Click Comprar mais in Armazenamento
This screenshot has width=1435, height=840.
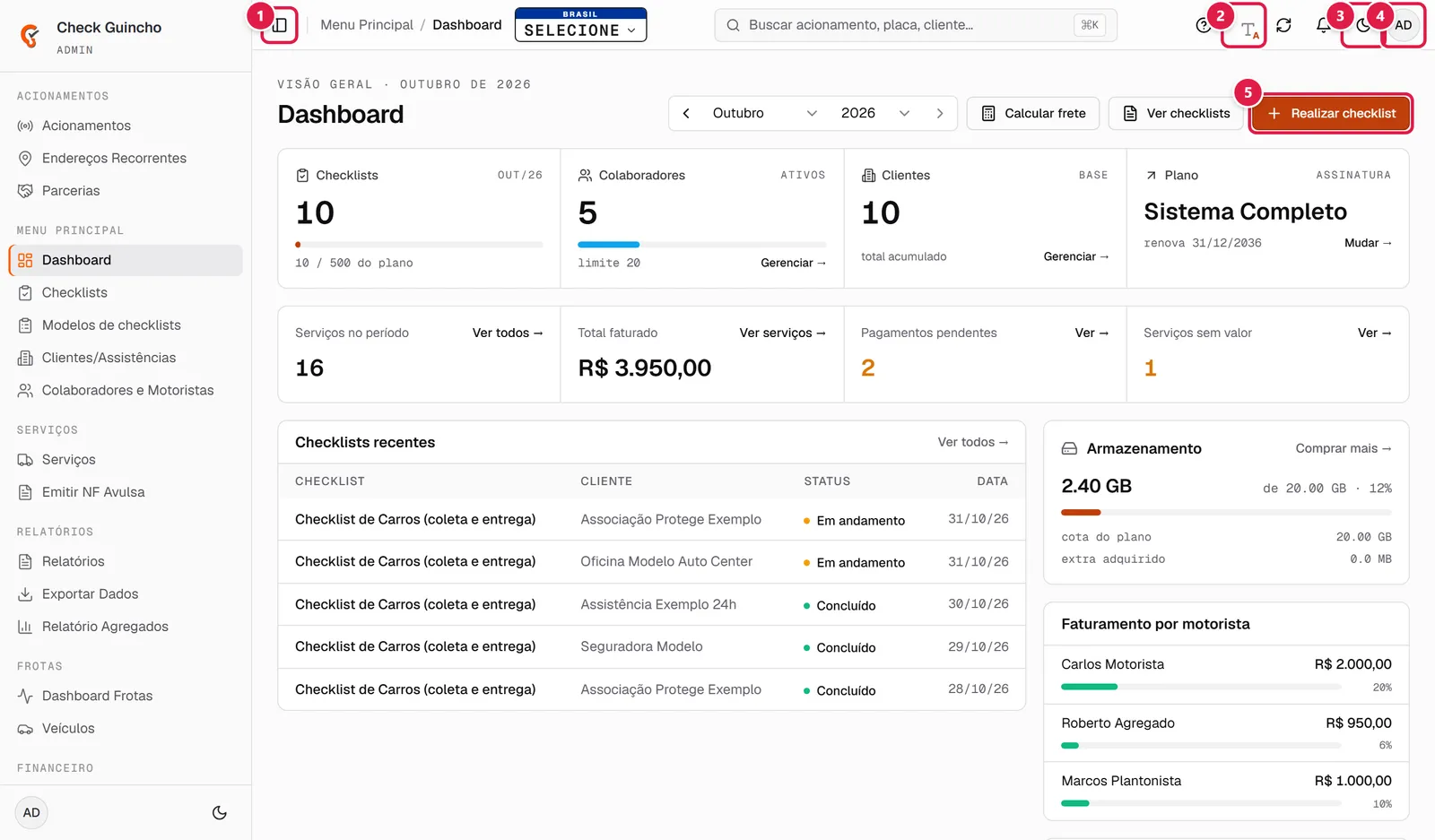tap(1344, 448)
